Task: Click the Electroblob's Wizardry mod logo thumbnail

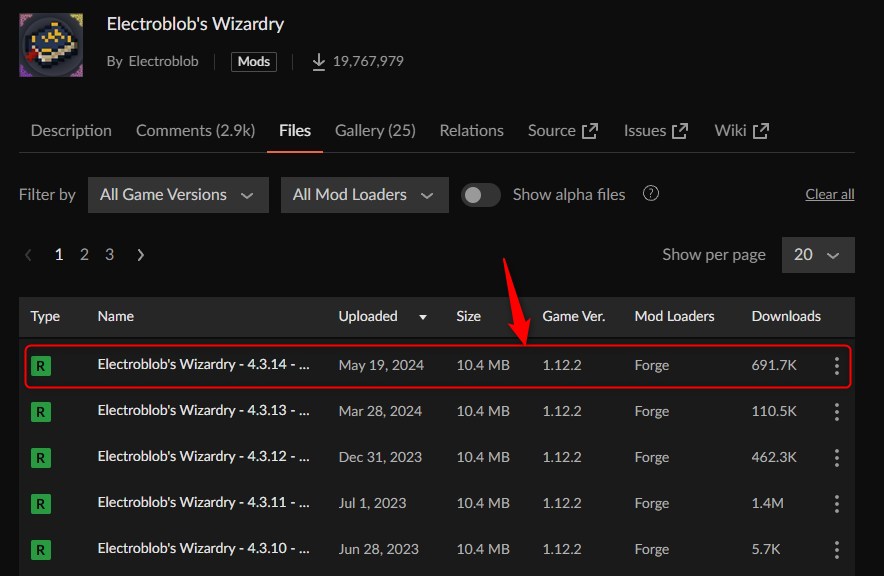Action: pos(51,45)
